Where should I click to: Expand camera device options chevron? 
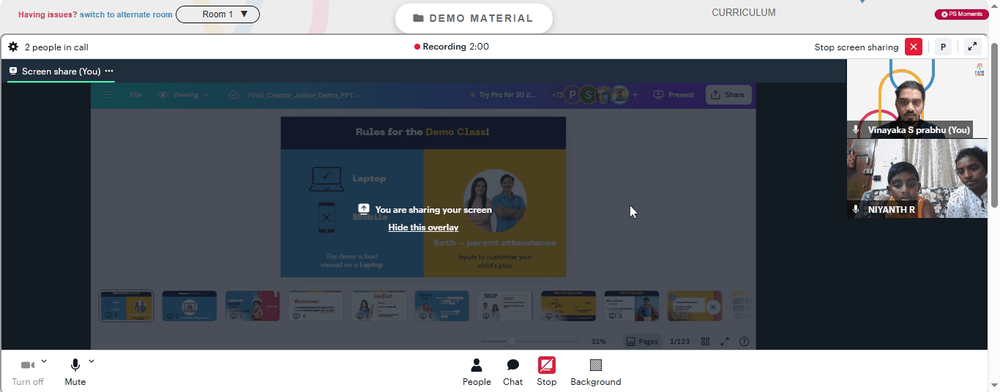point(44,361)
